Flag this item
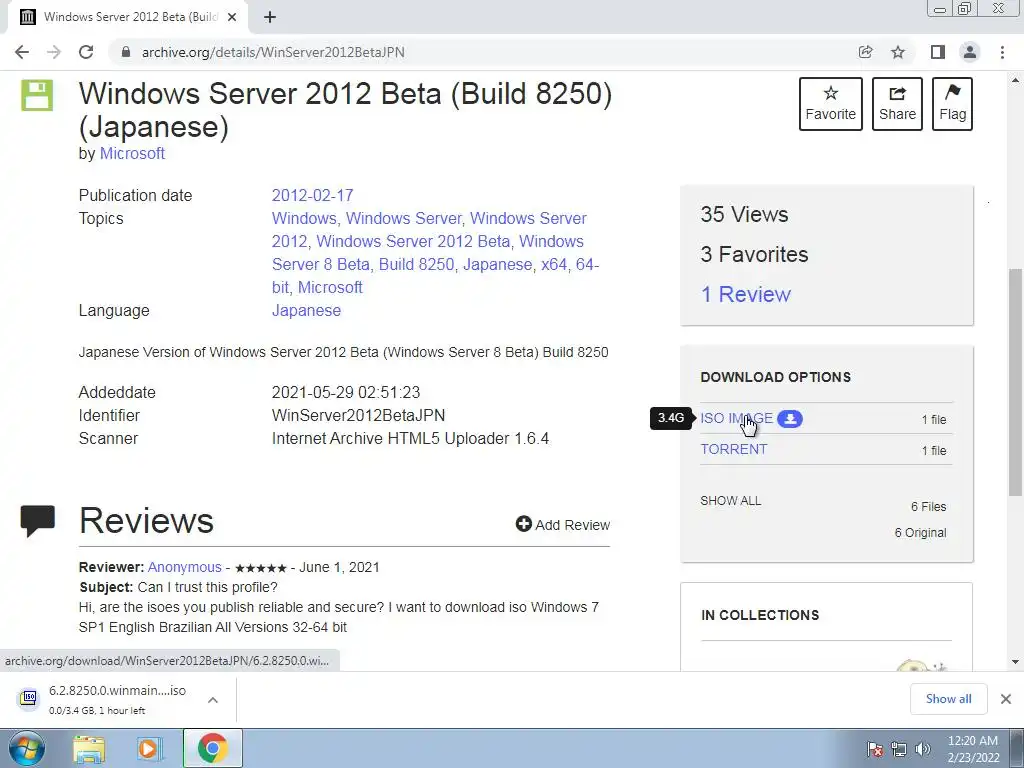This screenshot has width=1024, height=768. [952, 104]
